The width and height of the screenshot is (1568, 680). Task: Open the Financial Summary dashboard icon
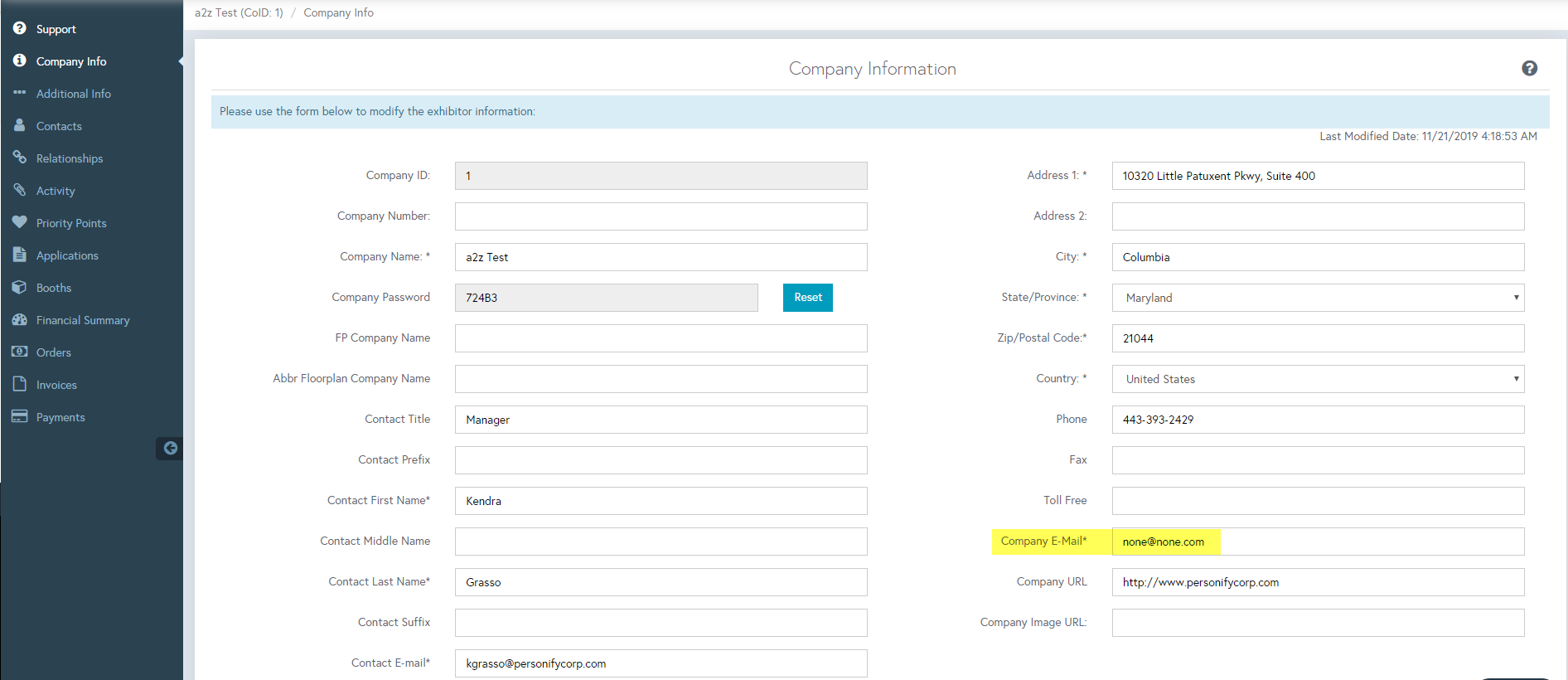tap(20, 319)
